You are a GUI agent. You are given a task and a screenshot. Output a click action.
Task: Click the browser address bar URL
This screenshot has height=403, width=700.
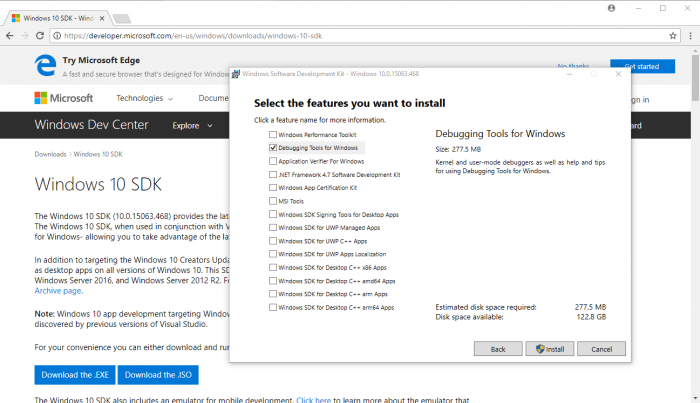193,36
